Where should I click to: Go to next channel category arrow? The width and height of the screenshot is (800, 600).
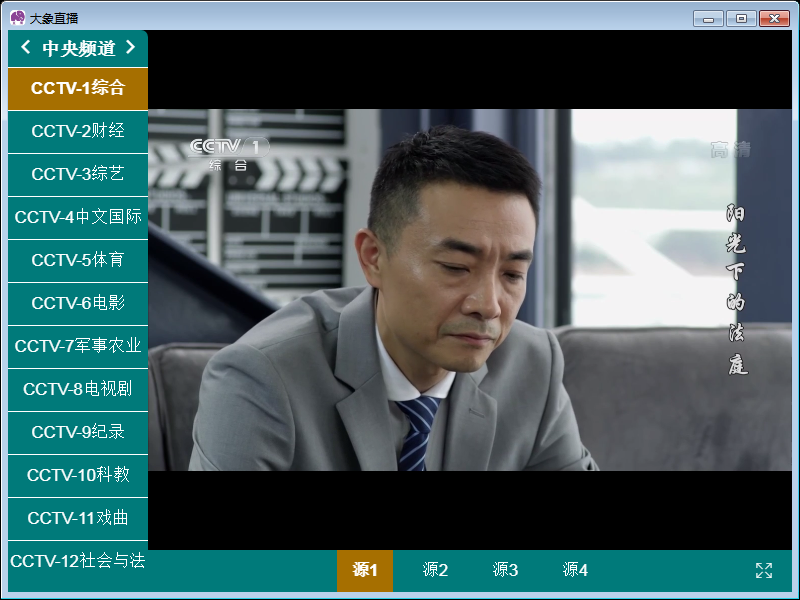[x=131, y=47]
